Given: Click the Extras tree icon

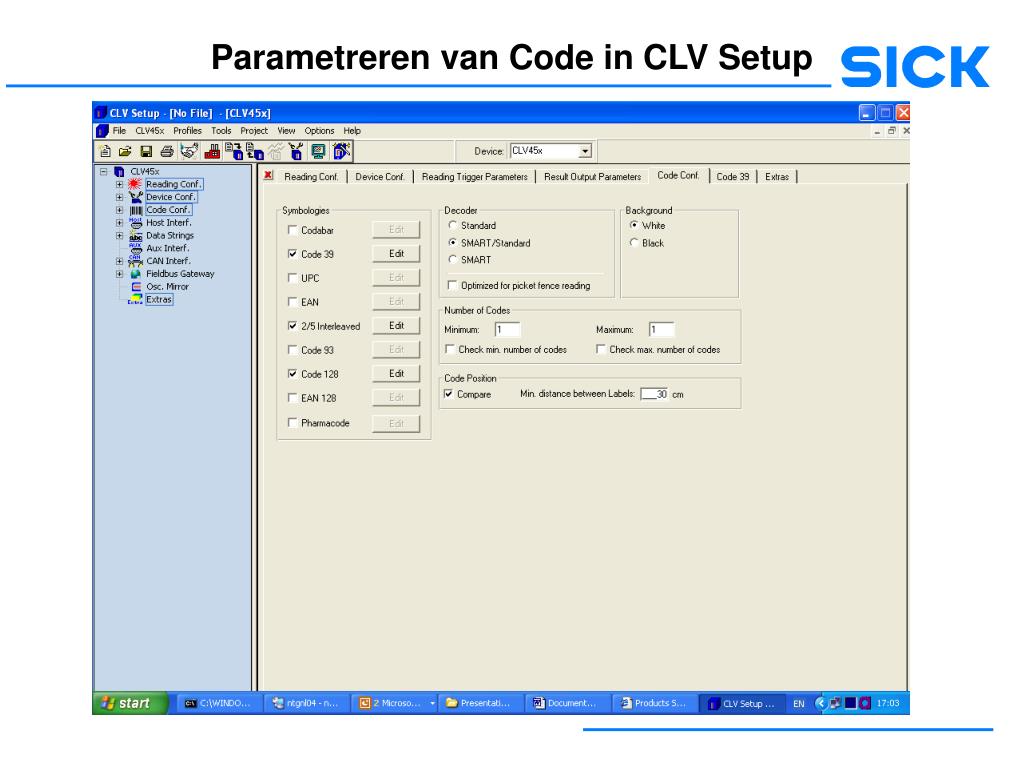Looking at the screenshot, I should tap(136, 300).
